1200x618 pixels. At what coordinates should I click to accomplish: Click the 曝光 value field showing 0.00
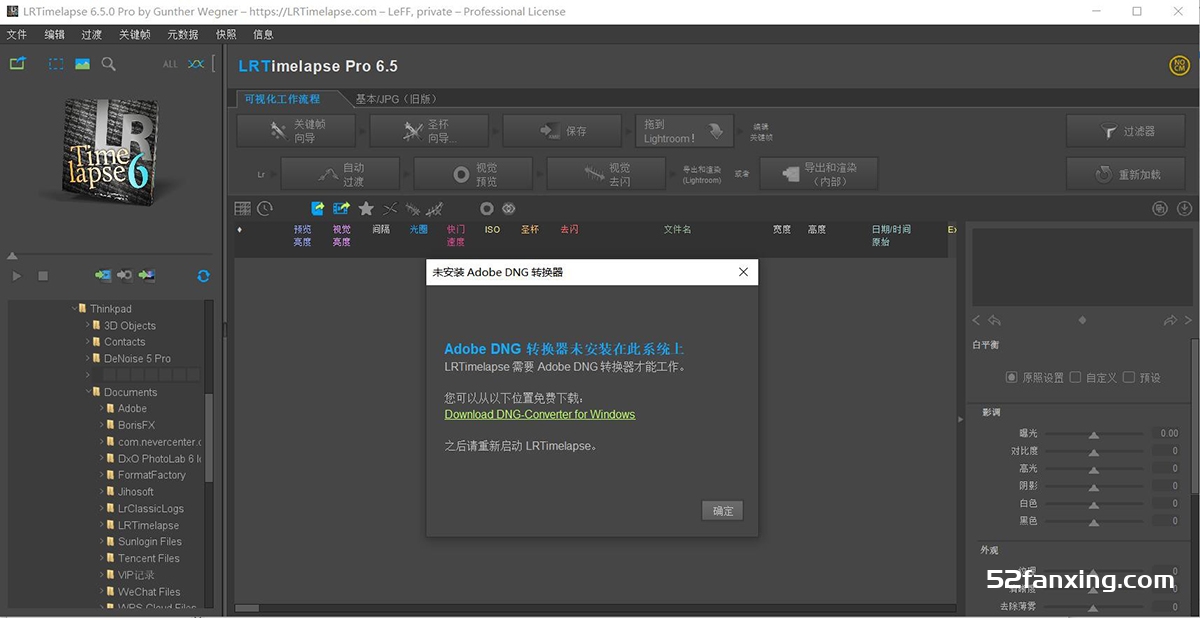pos(1167,434)
